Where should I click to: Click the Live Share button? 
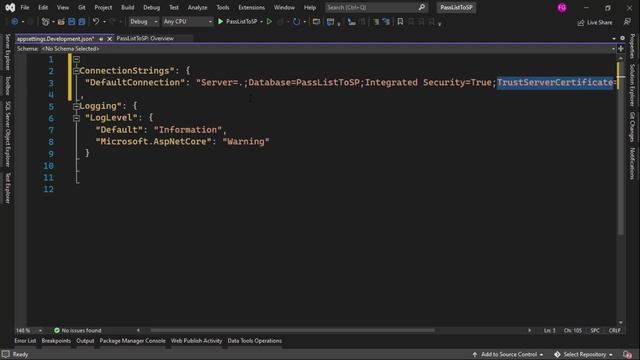point(595,22)
